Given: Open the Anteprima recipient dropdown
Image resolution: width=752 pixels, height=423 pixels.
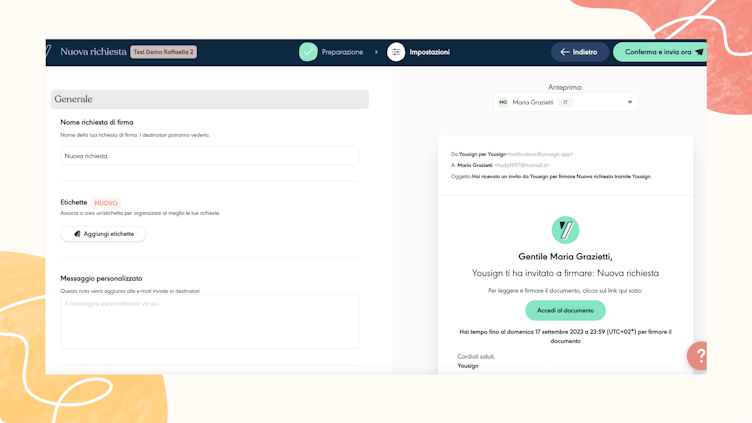Looking at the screenshot, I should pos(565,102).
